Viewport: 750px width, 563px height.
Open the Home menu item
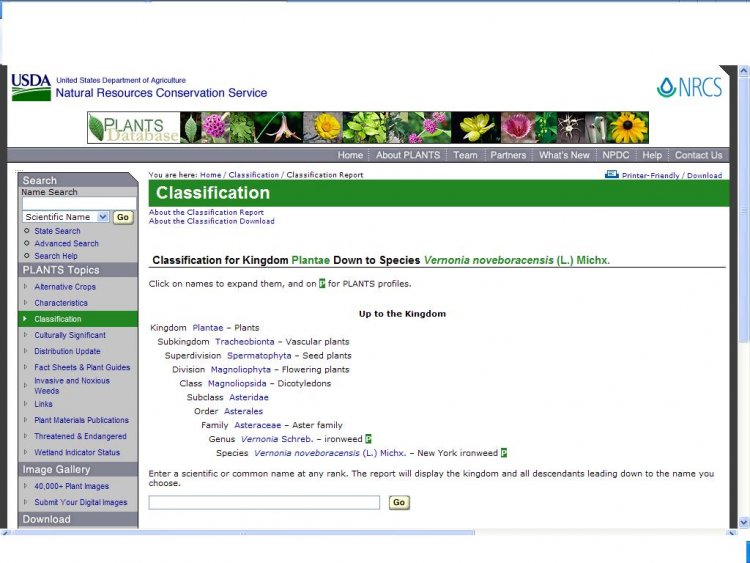[x=350, y=155]
